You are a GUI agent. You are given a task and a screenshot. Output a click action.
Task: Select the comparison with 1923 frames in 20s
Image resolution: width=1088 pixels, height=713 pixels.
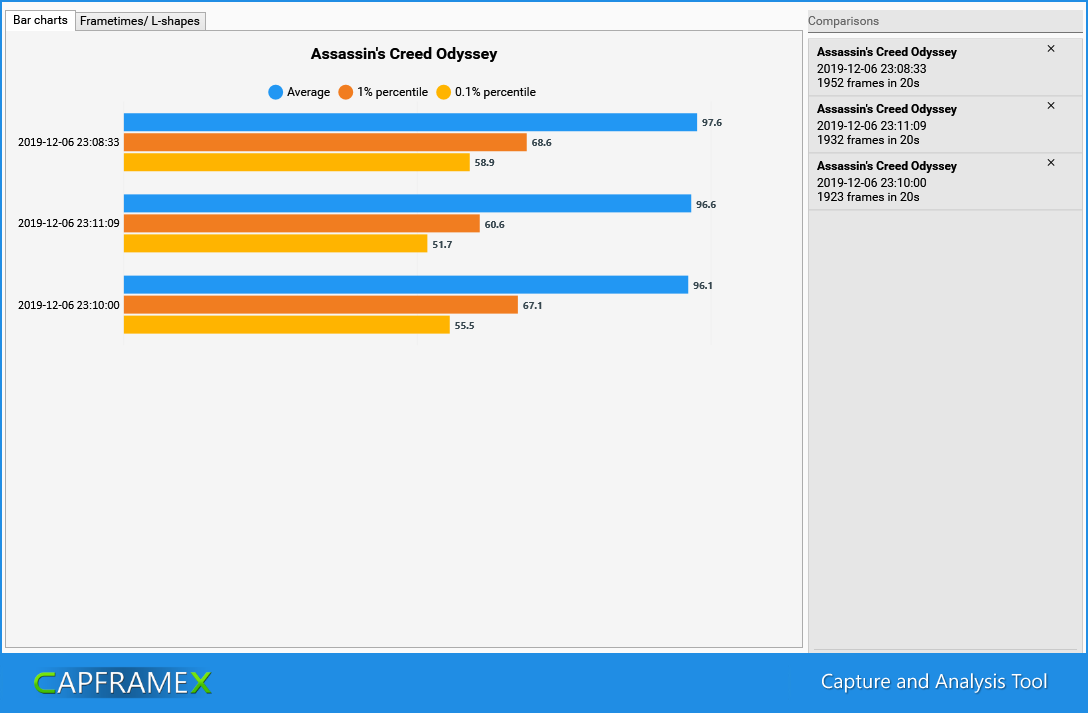tap(944, 181)
